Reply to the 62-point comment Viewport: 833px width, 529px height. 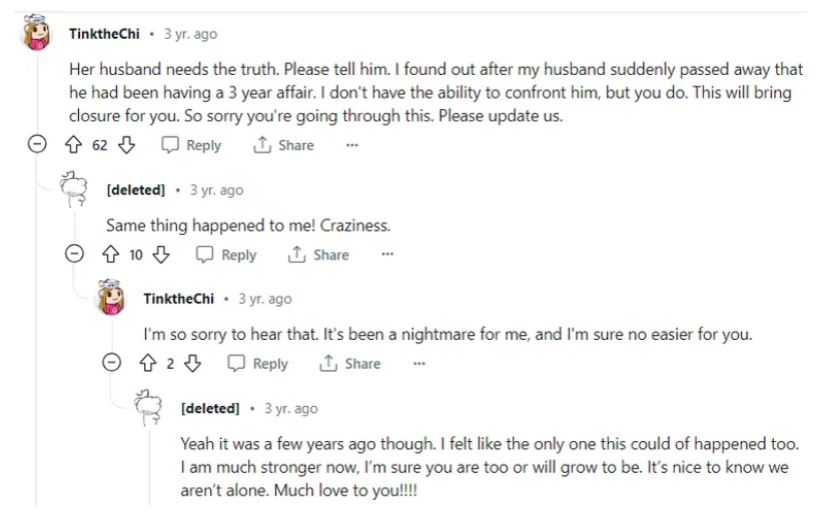pos(191,145)
